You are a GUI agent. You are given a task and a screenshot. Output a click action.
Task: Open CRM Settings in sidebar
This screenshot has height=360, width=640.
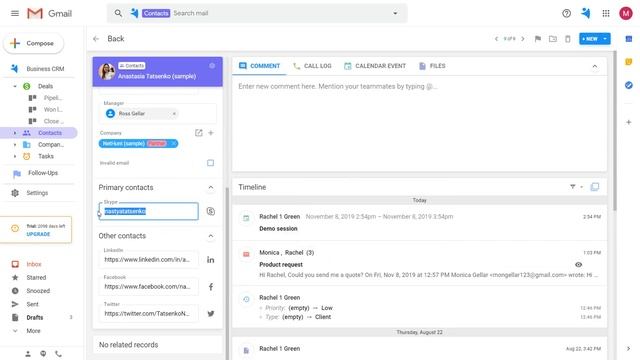pos(37,193)
